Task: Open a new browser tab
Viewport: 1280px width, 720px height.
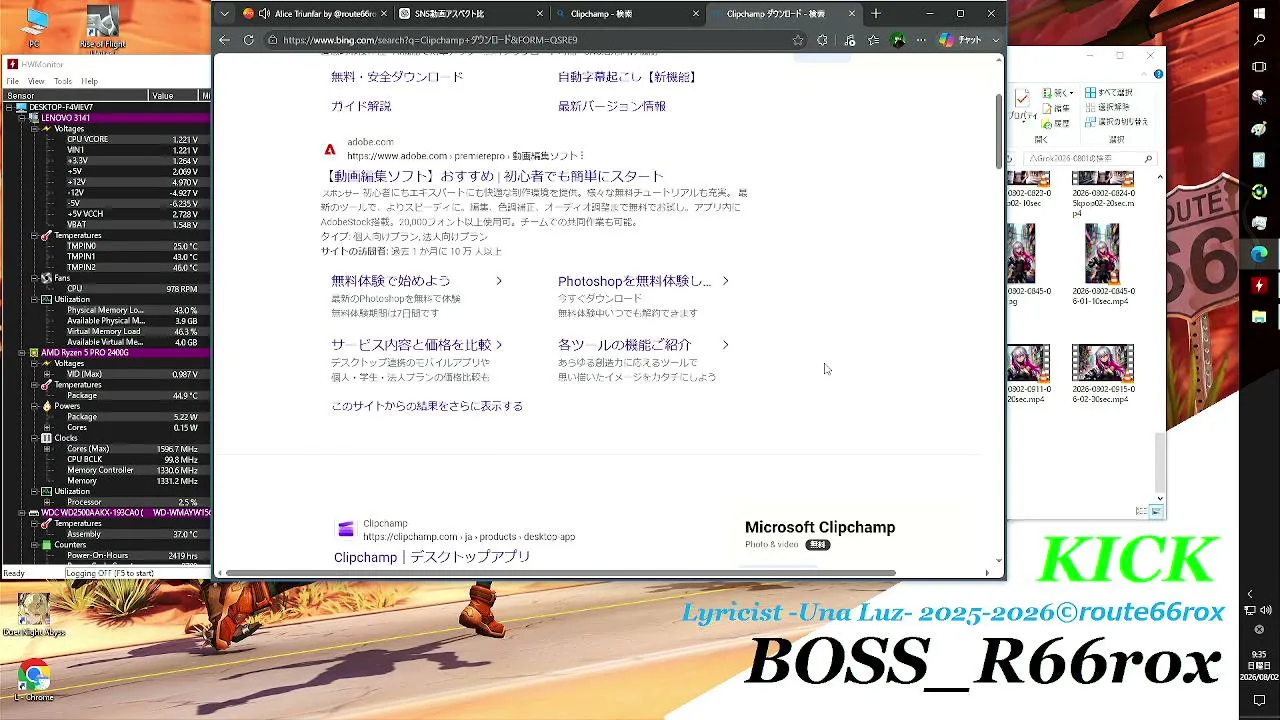Action: pyautogui.click(x=876, y=14)
